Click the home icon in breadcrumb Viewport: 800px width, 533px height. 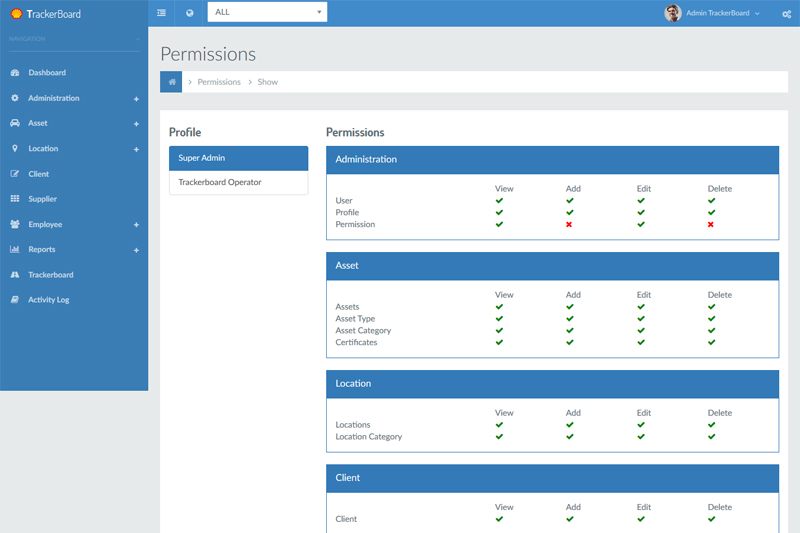coord(171,82)
